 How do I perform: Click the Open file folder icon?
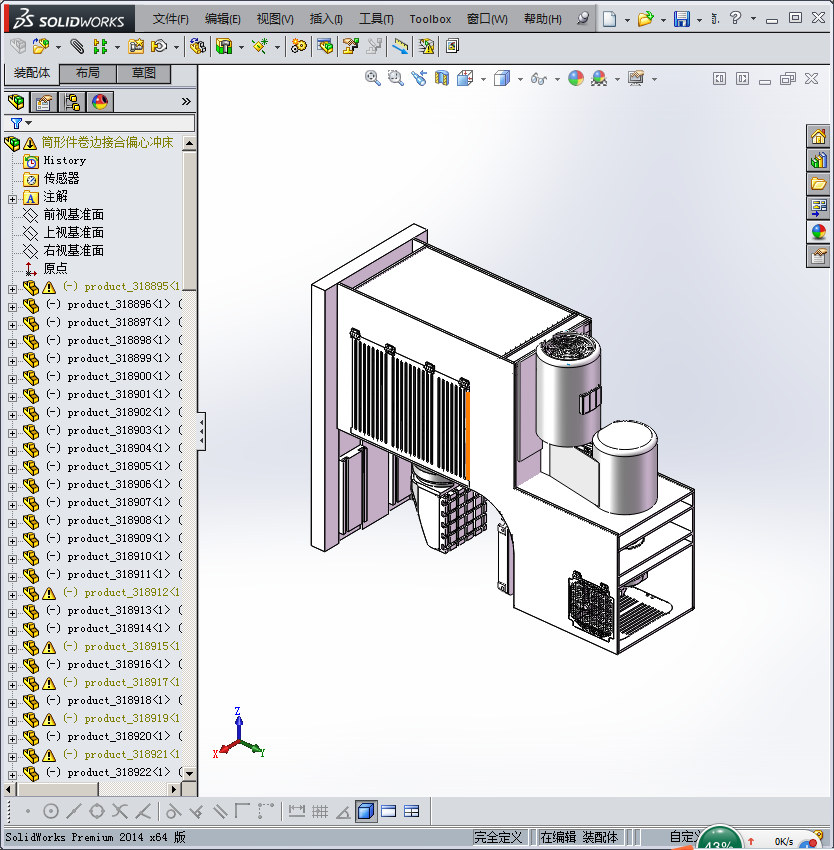645,20
